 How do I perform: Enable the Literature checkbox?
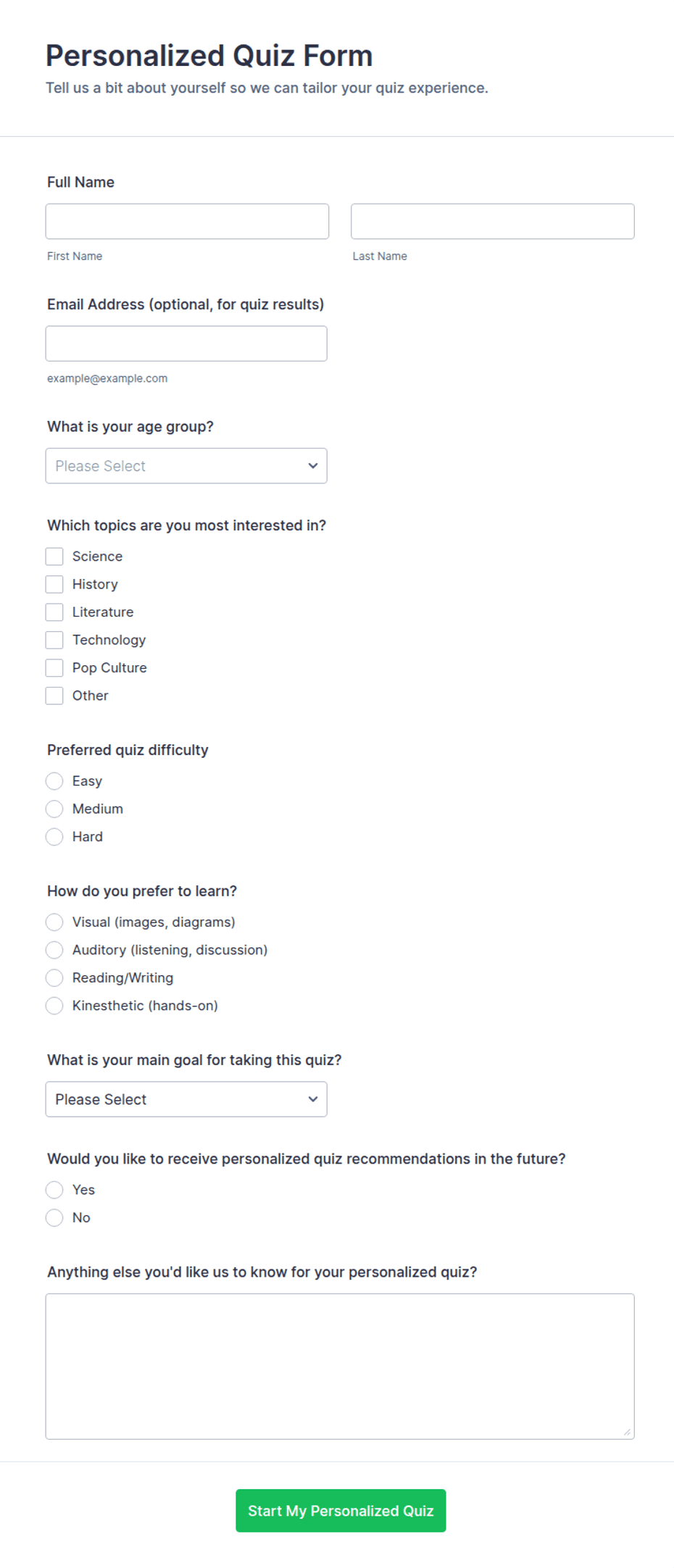(x=54, y=612)
